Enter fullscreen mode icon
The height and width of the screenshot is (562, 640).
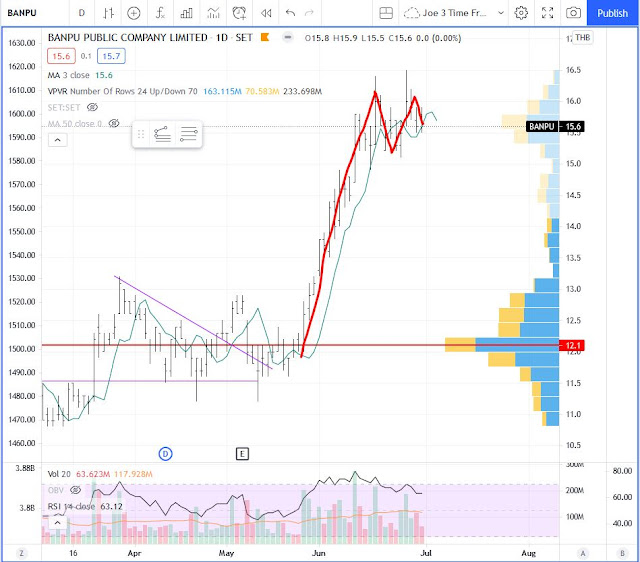click(547, 13)
